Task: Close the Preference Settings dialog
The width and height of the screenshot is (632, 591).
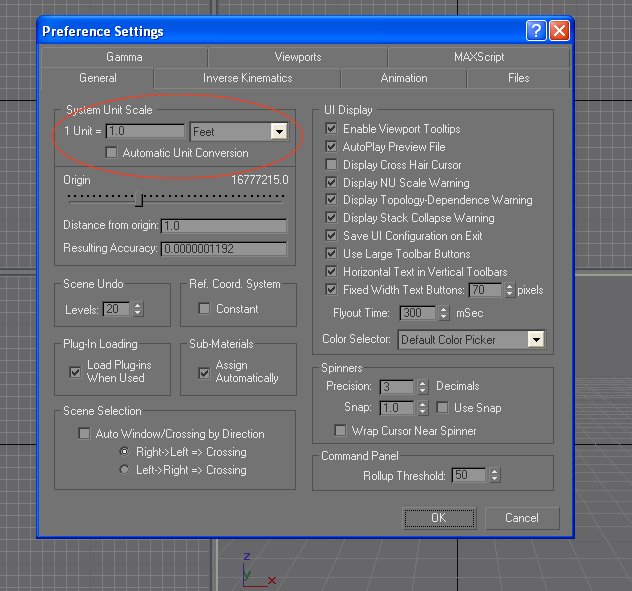Action: (x=558, y=31)
